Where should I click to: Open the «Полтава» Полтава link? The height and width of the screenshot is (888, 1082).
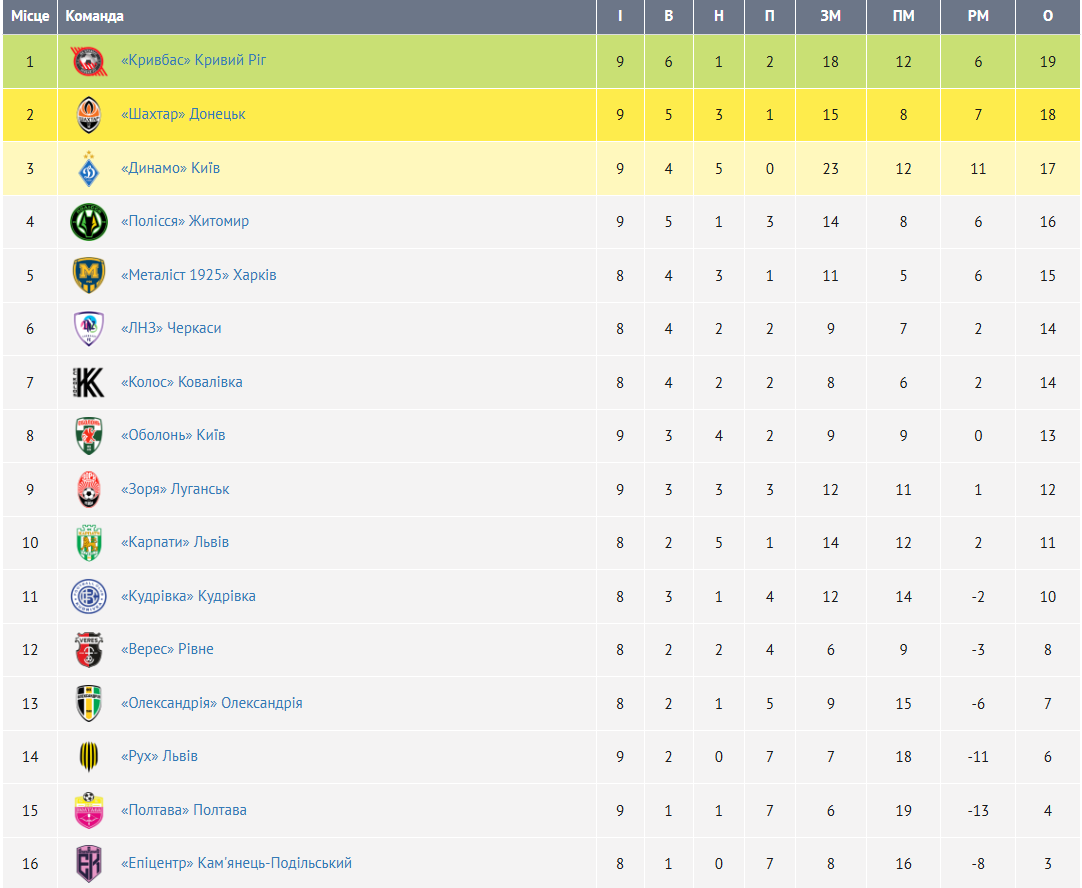pyautogui.click(x=184, y=810)
